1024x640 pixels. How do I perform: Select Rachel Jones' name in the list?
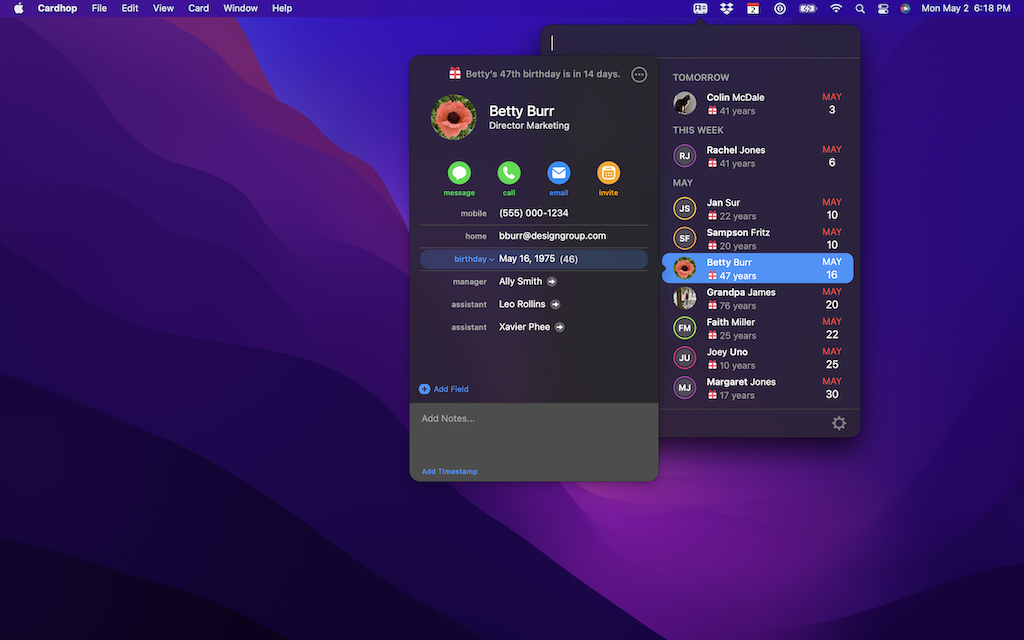736,150
